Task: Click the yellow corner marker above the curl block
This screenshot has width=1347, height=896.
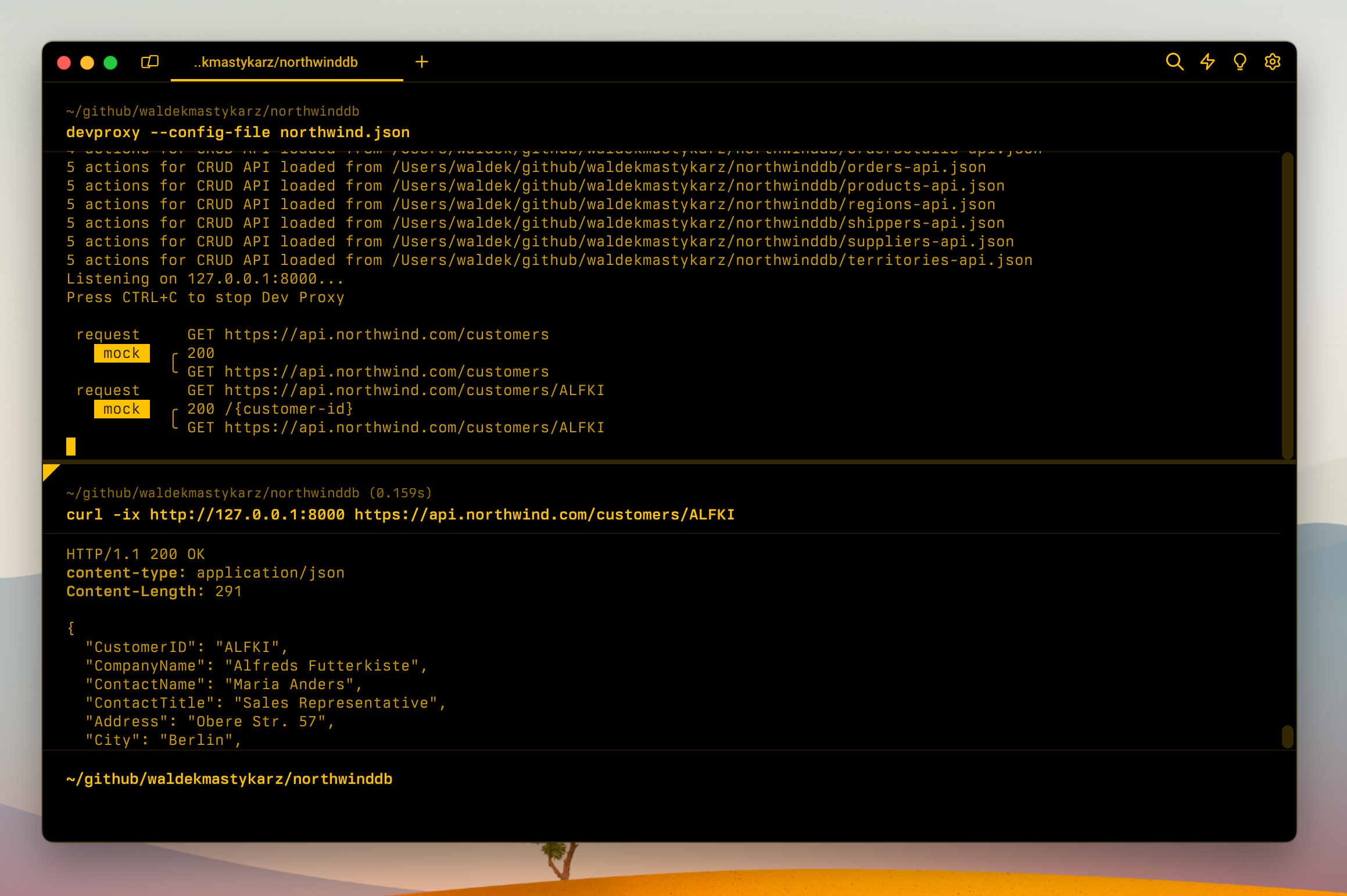Action: pos(51,472)
